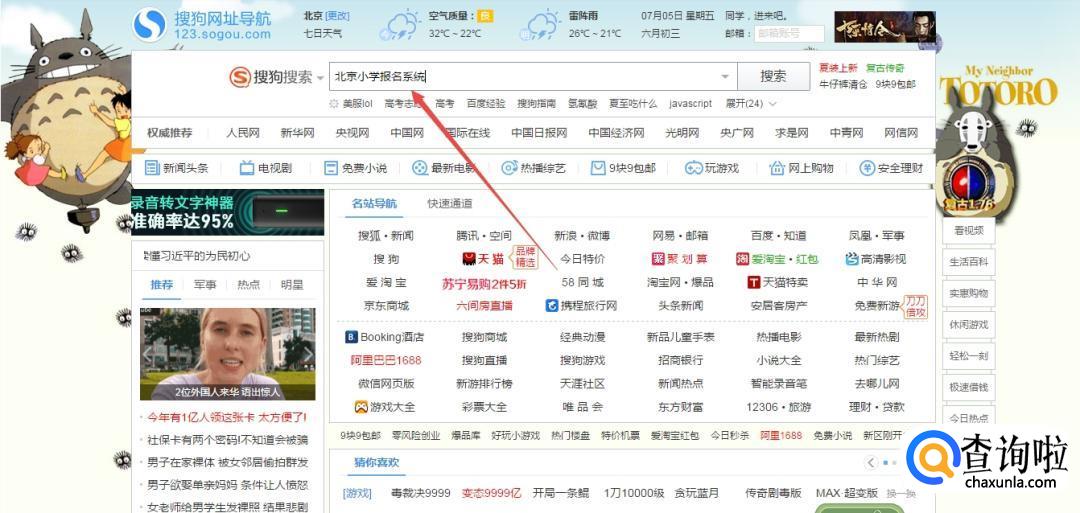Expand the hot keywords 展开(24)

tap(751, 103)
